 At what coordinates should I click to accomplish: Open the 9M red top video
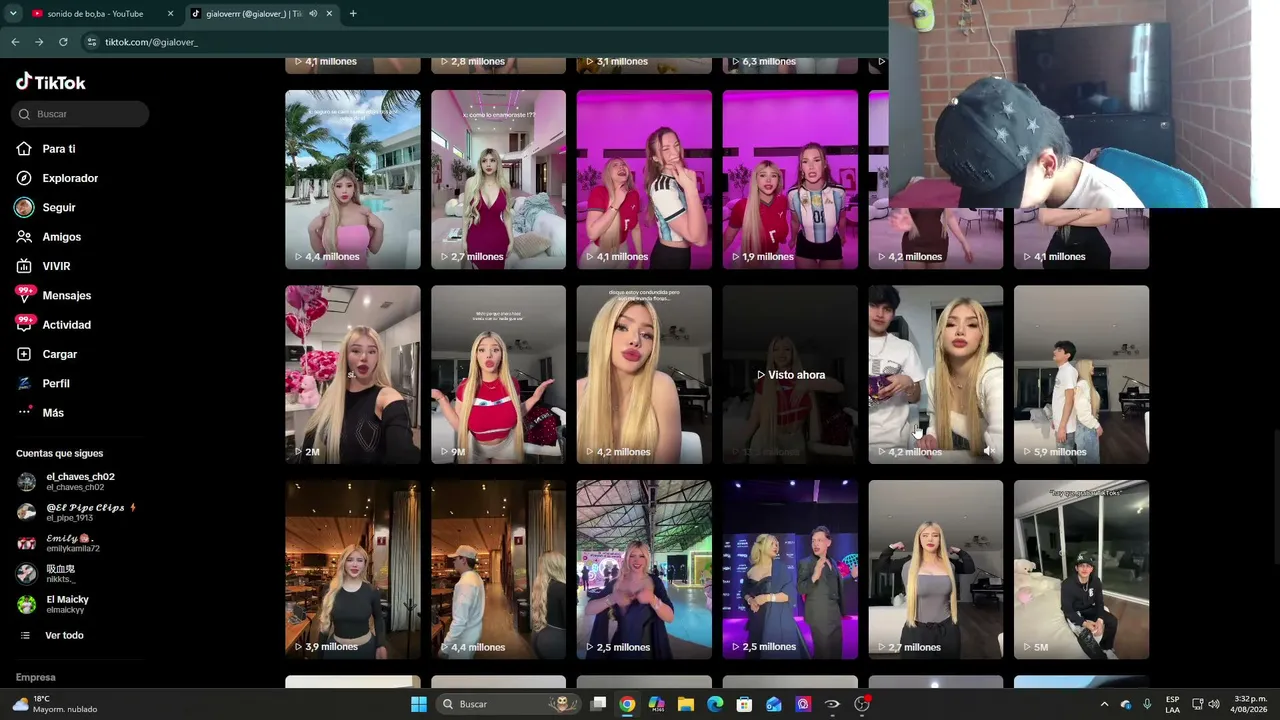tap(498, 375)
